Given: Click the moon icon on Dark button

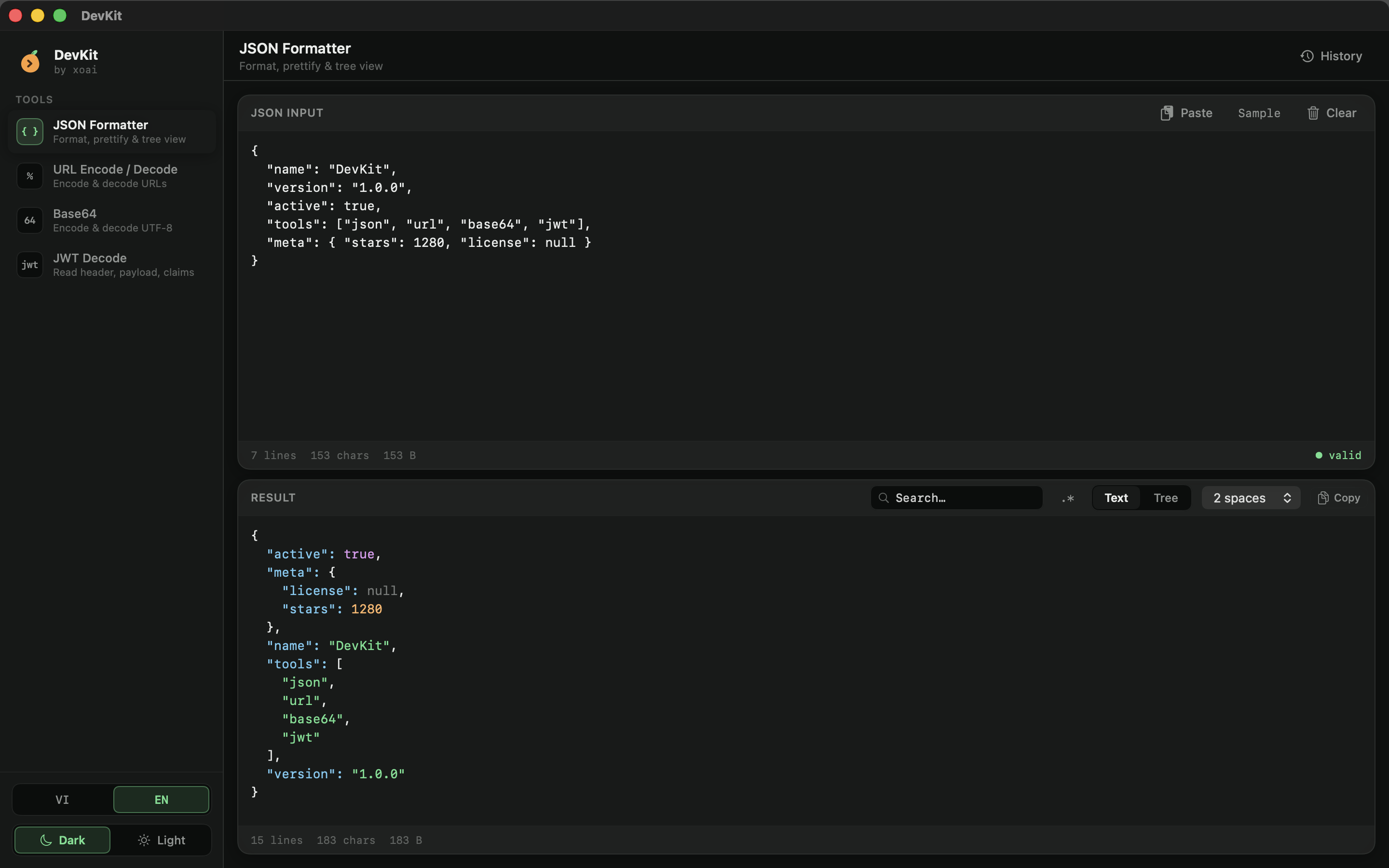Looking at the screenshot, I should click(46, 840).
